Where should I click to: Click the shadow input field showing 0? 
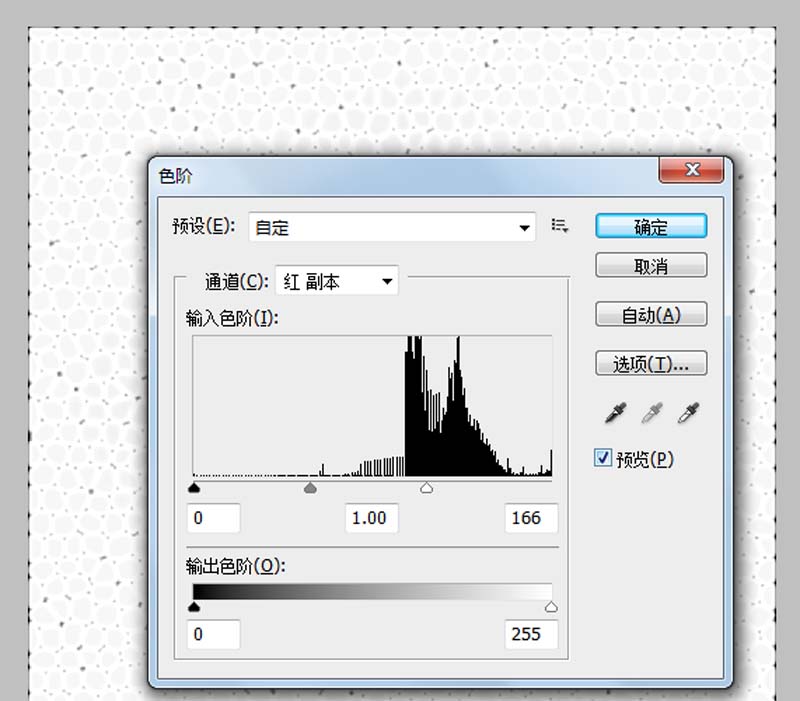pyautogui.click(x=215, y=518)
